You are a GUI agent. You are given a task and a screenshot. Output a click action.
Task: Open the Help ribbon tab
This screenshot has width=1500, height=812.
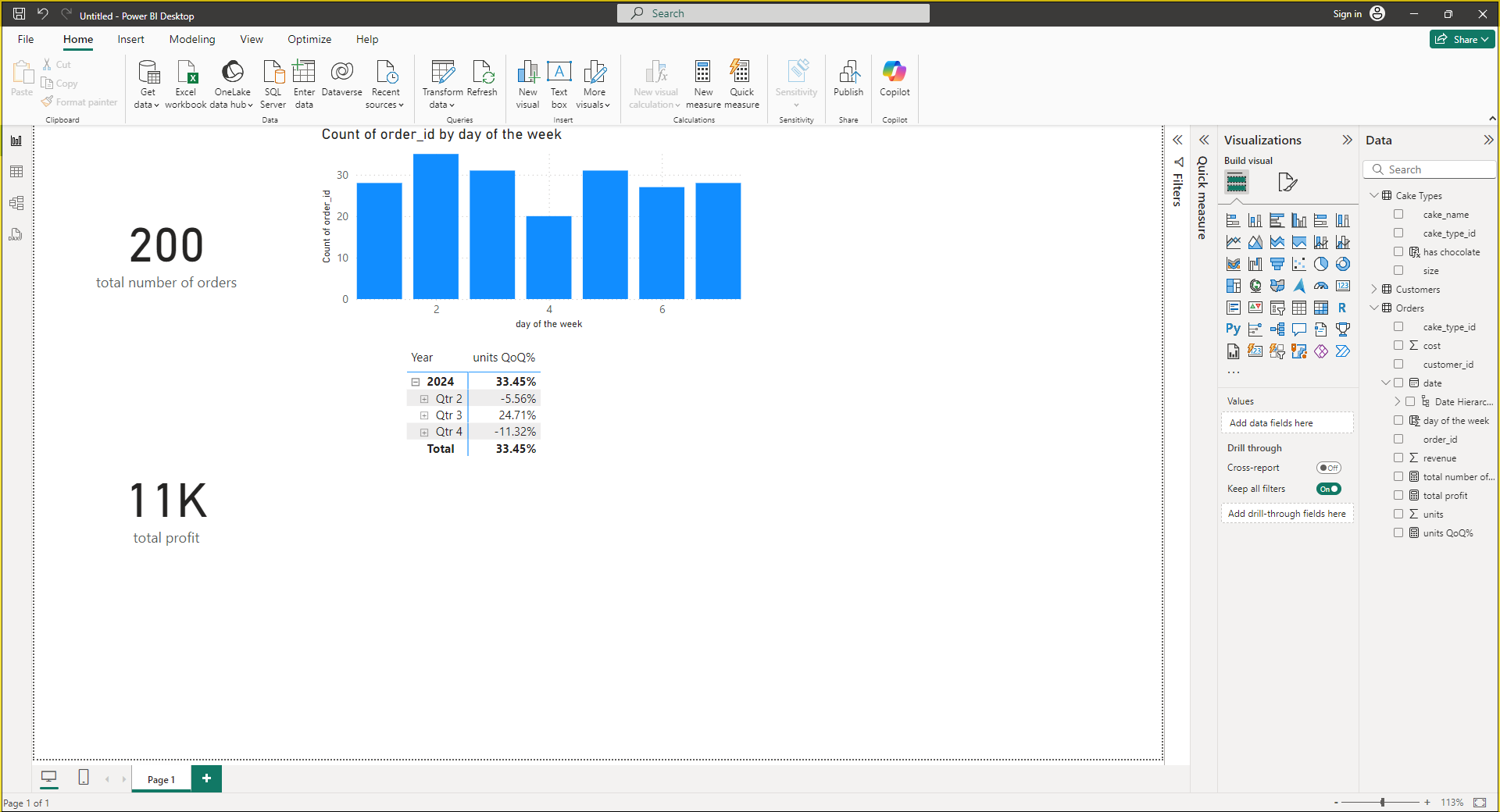point(367,39)
